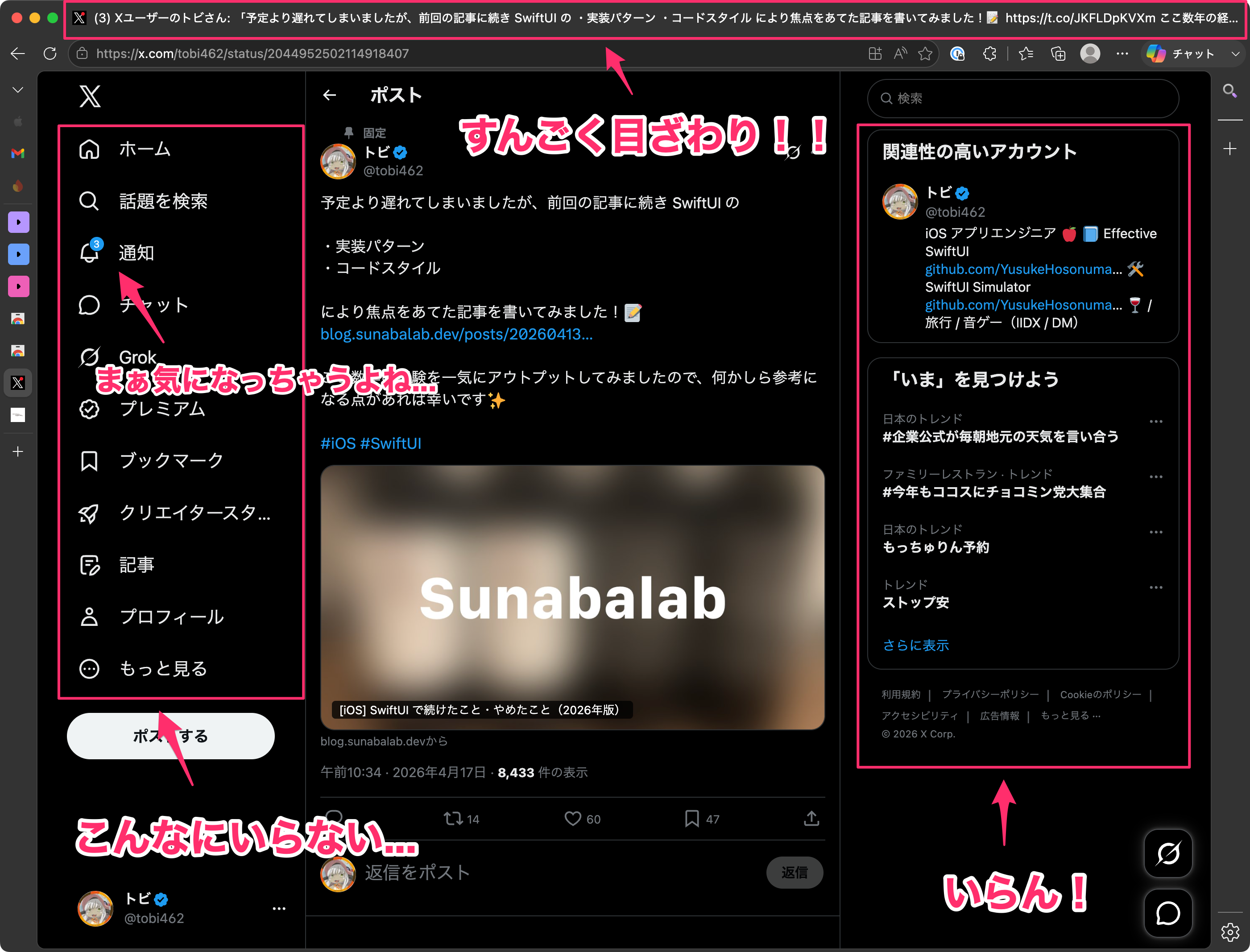Open options for #今年もココスにチョコミン党大集合 trend
Viewport: 1250px width, 952px height.
coord(1156,477)
